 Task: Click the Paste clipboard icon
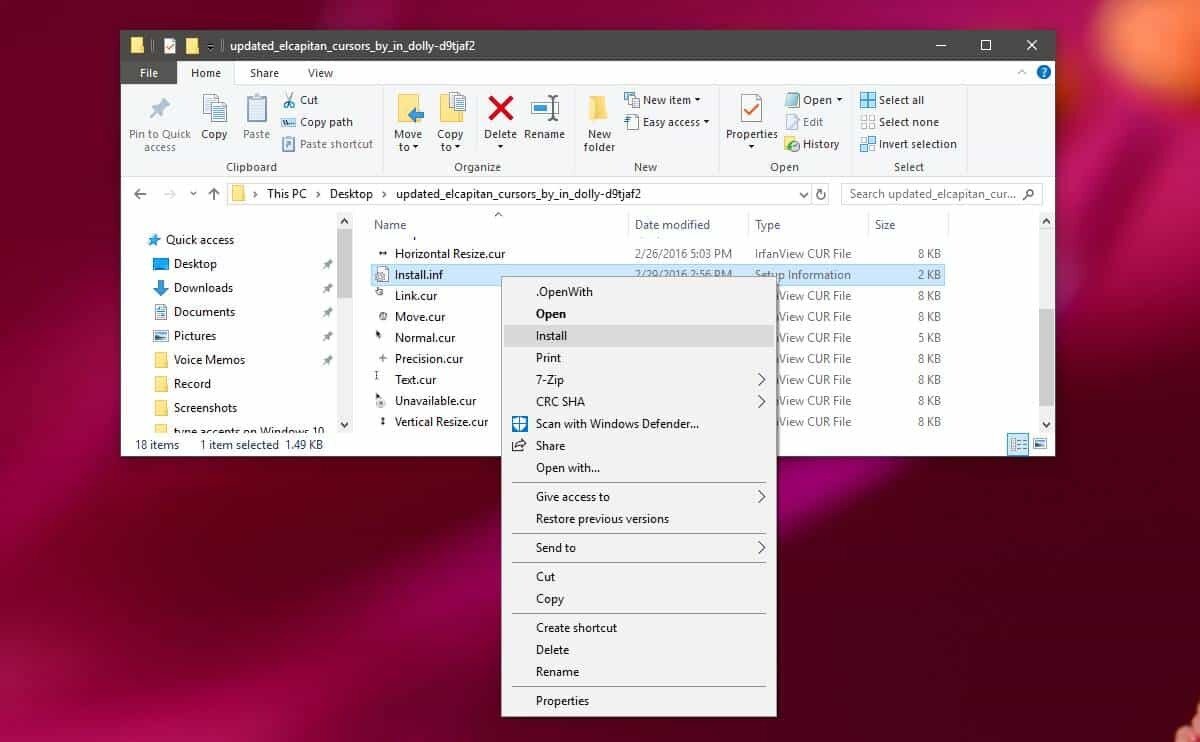tap(256, 109)
